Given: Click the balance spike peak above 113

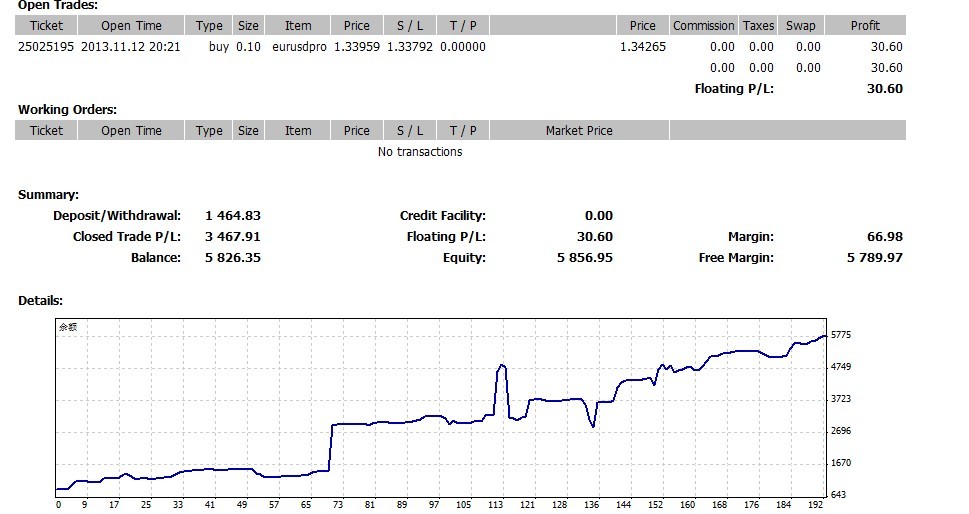Looking at the screenshot, I should pos(502,366).
